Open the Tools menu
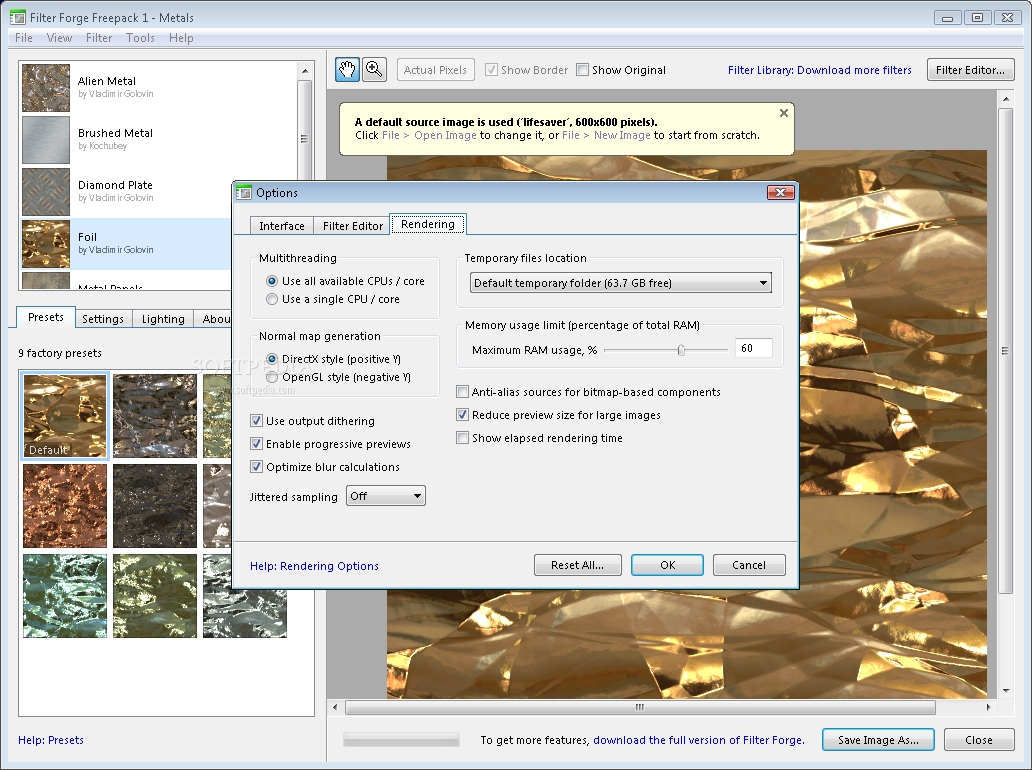 (140, 38)
